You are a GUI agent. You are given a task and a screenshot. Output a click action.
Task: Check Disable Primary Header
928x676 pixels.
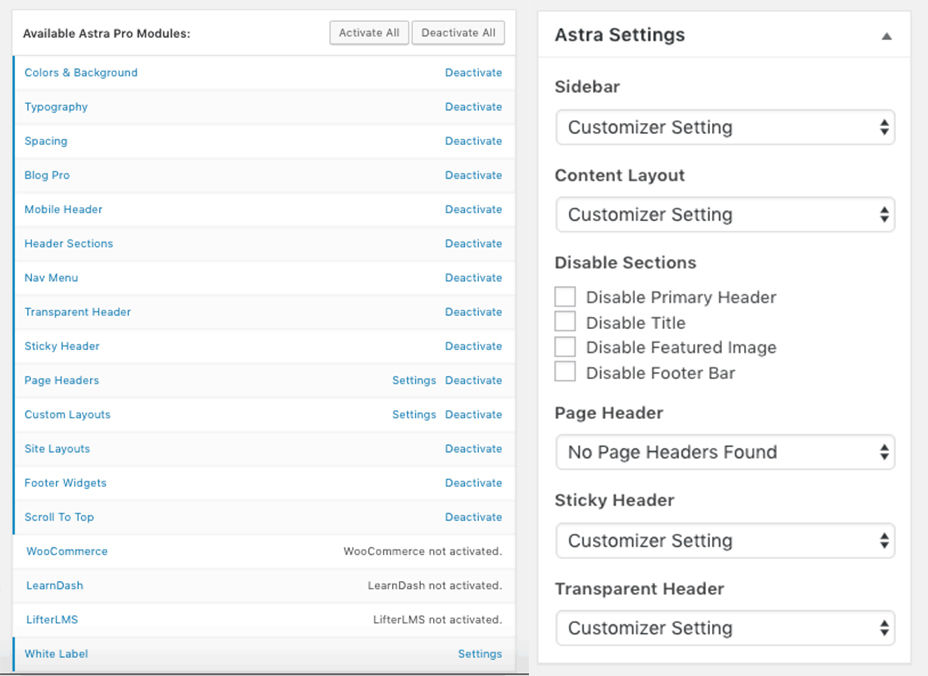tap(565, 296)
